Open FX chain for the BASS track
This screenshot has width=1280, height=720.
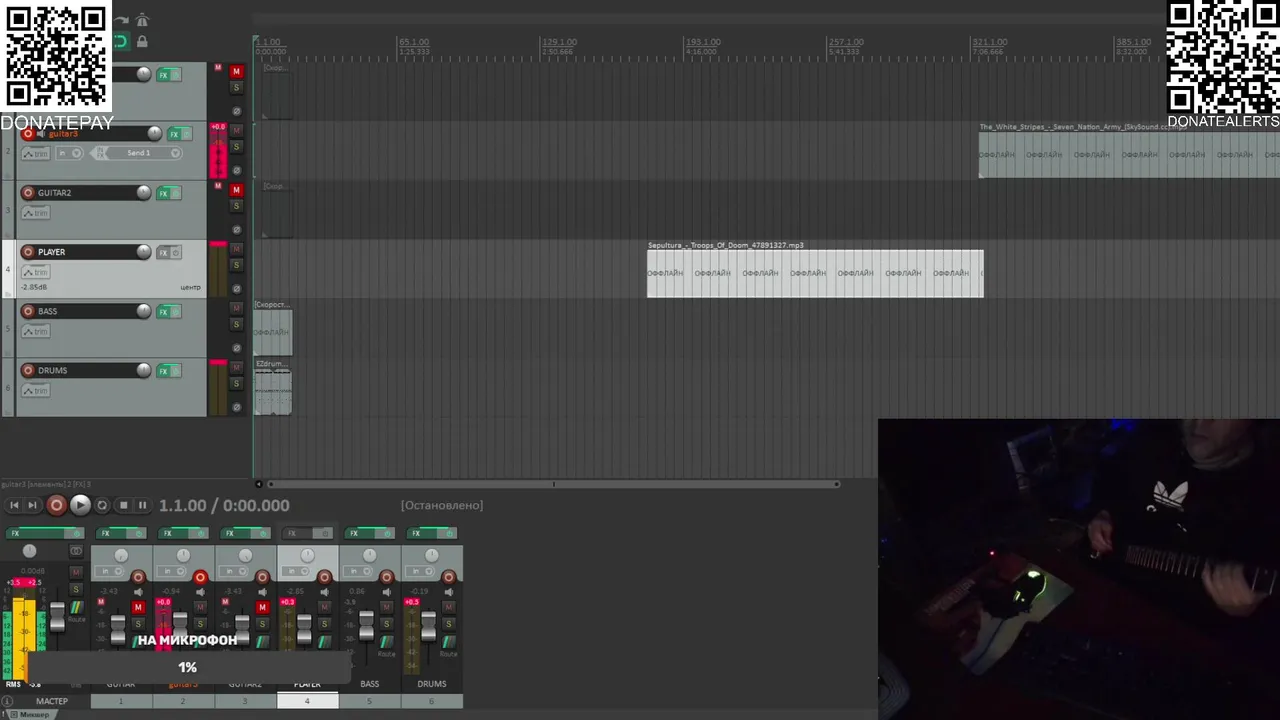tap(163, 312)
